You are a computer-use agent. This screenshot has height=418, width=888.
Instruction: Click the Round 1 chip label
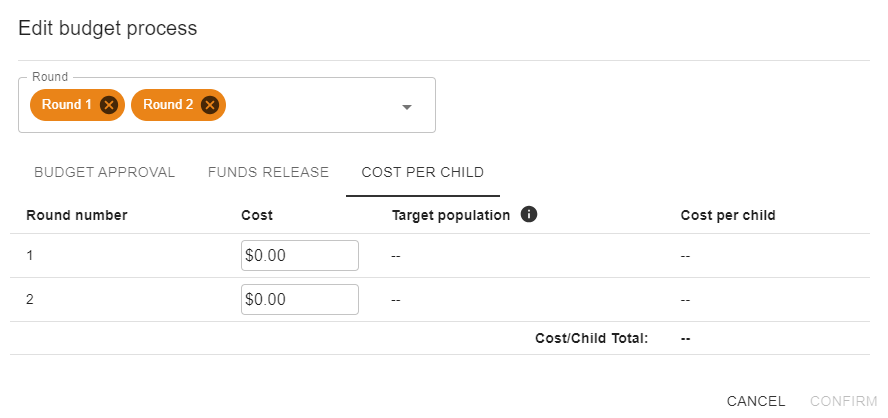point(66,105)
